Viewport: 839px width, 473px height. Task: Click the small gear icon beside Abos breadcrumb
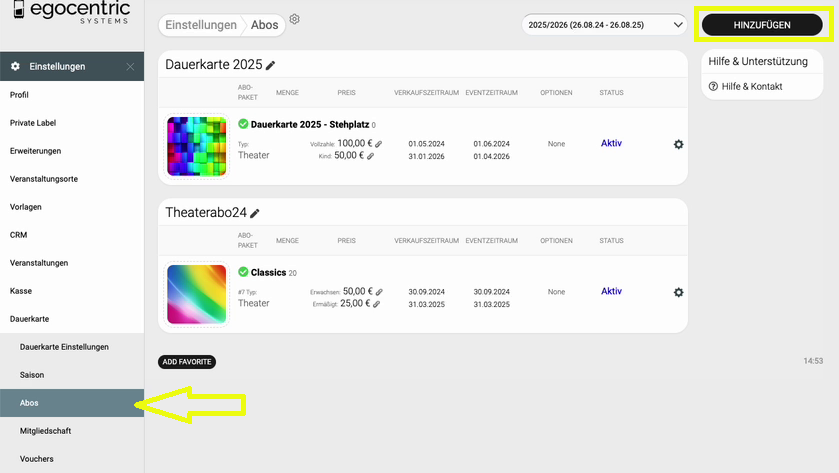pos(294,19)
